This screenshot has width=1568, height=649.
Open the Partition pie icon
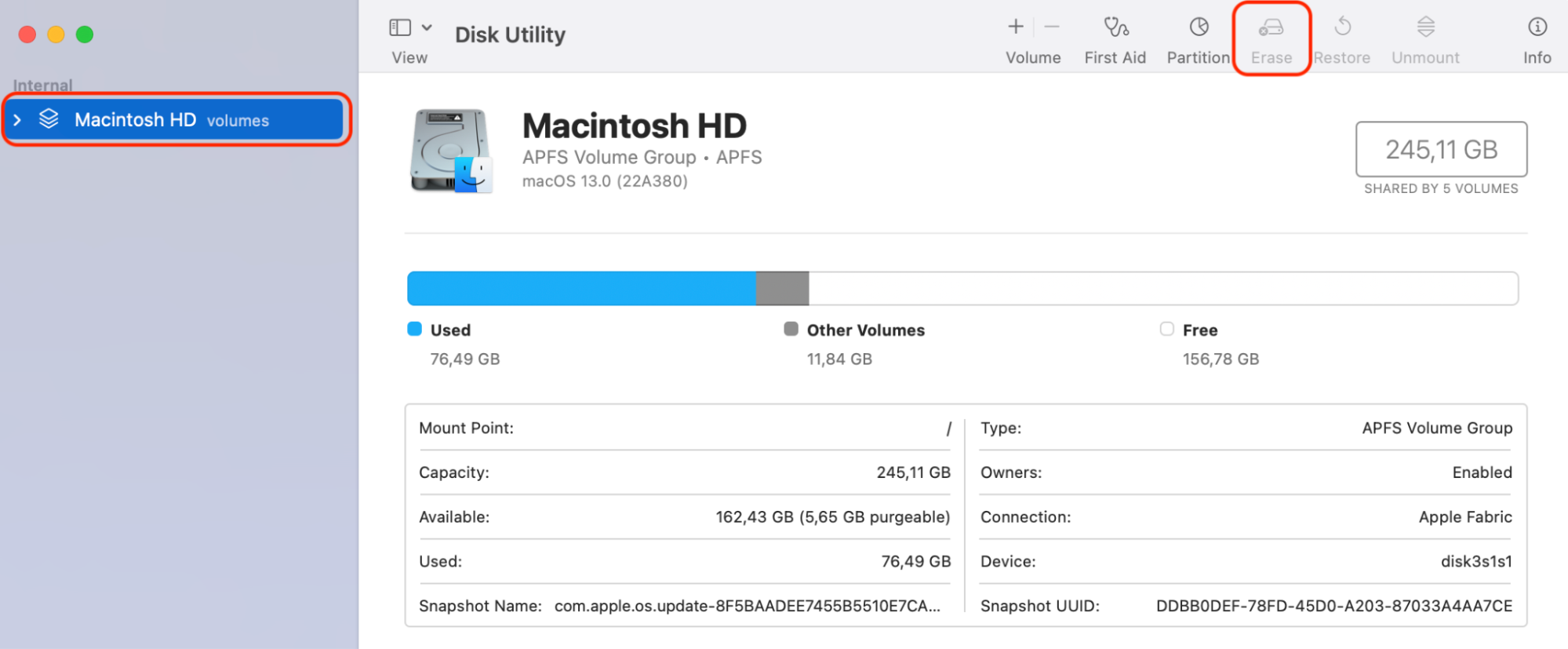point(1199,27)
